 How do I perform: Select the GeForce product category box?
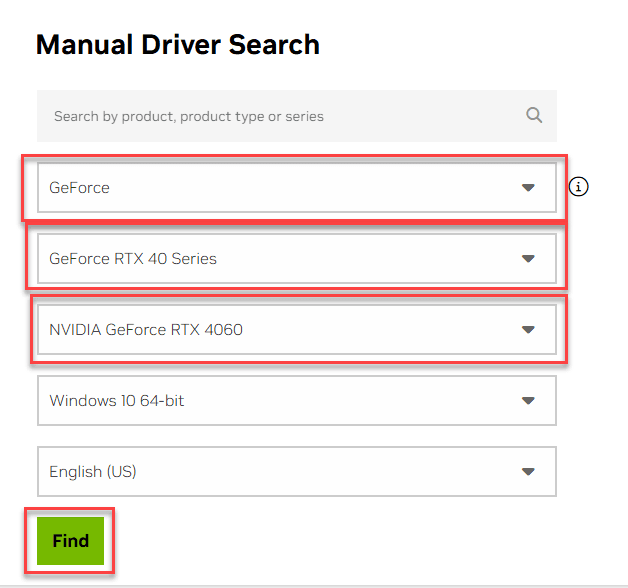point(280,188)
